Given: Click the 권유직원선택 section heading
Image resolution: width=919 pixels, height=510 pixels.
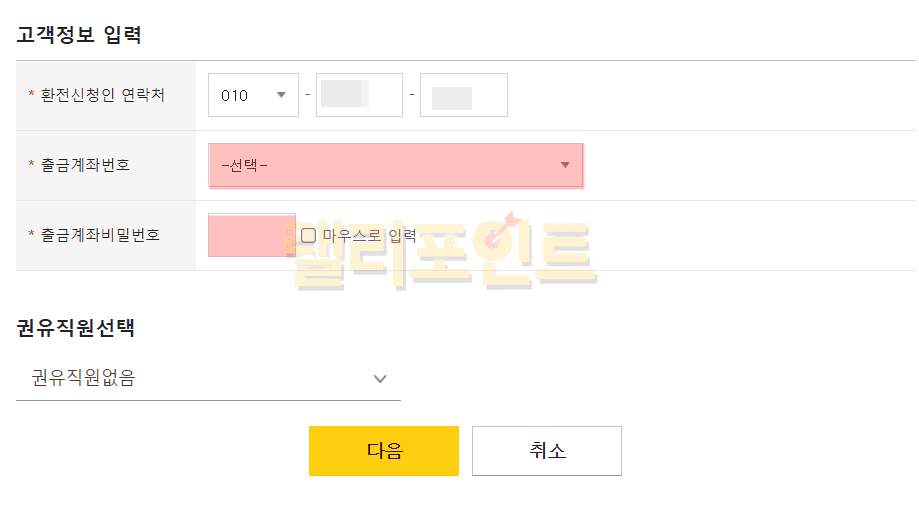Looking at the screenshot, I should [75, 327].
